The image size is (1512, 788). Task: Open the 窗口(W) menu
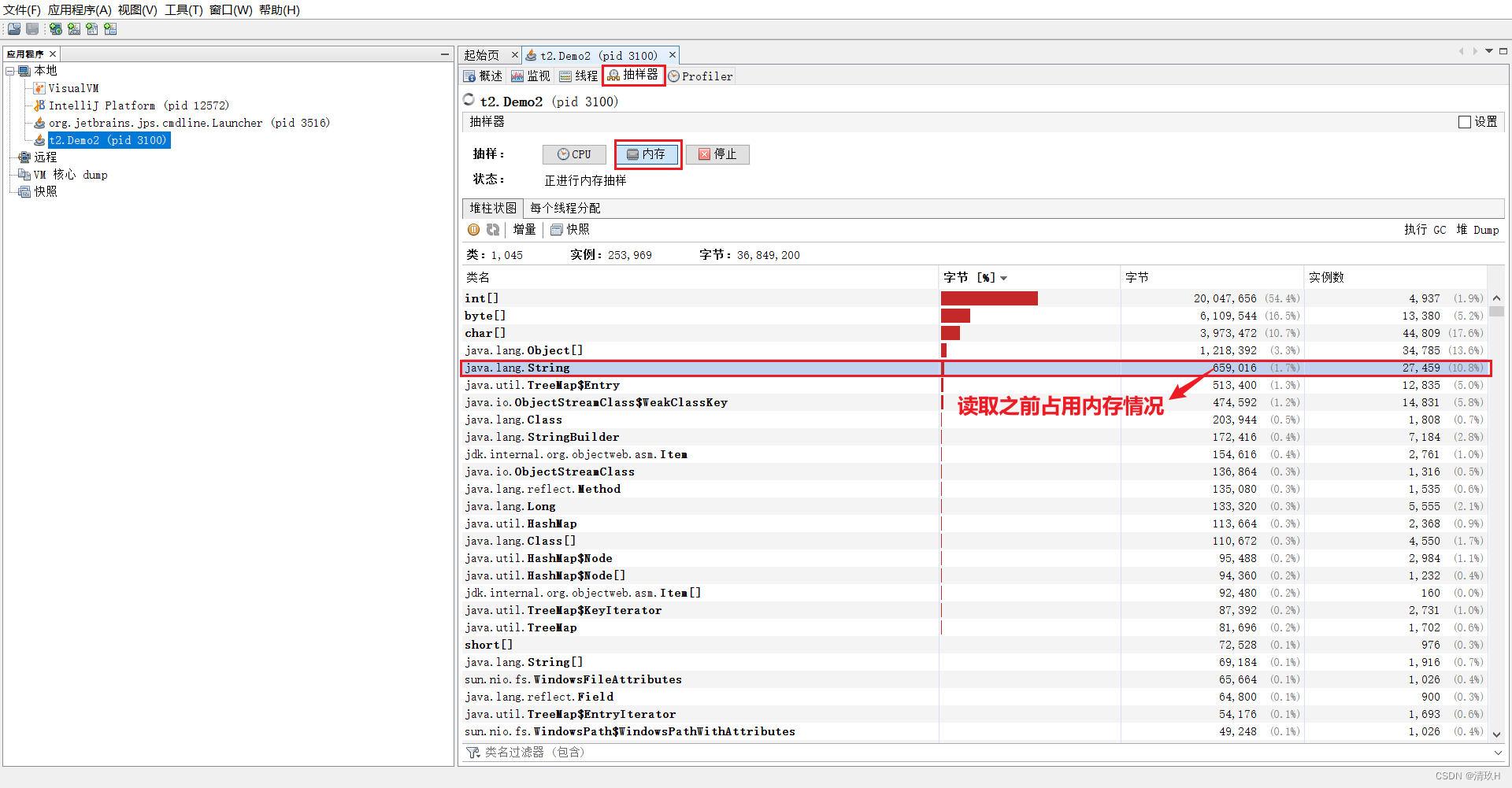click(231, 10)
